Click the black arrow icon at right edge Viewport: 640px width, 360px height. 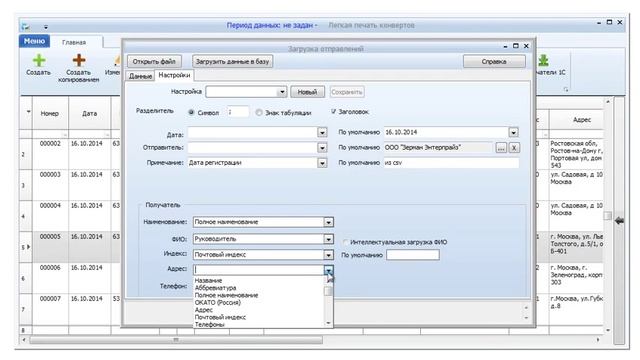(619, 221)
